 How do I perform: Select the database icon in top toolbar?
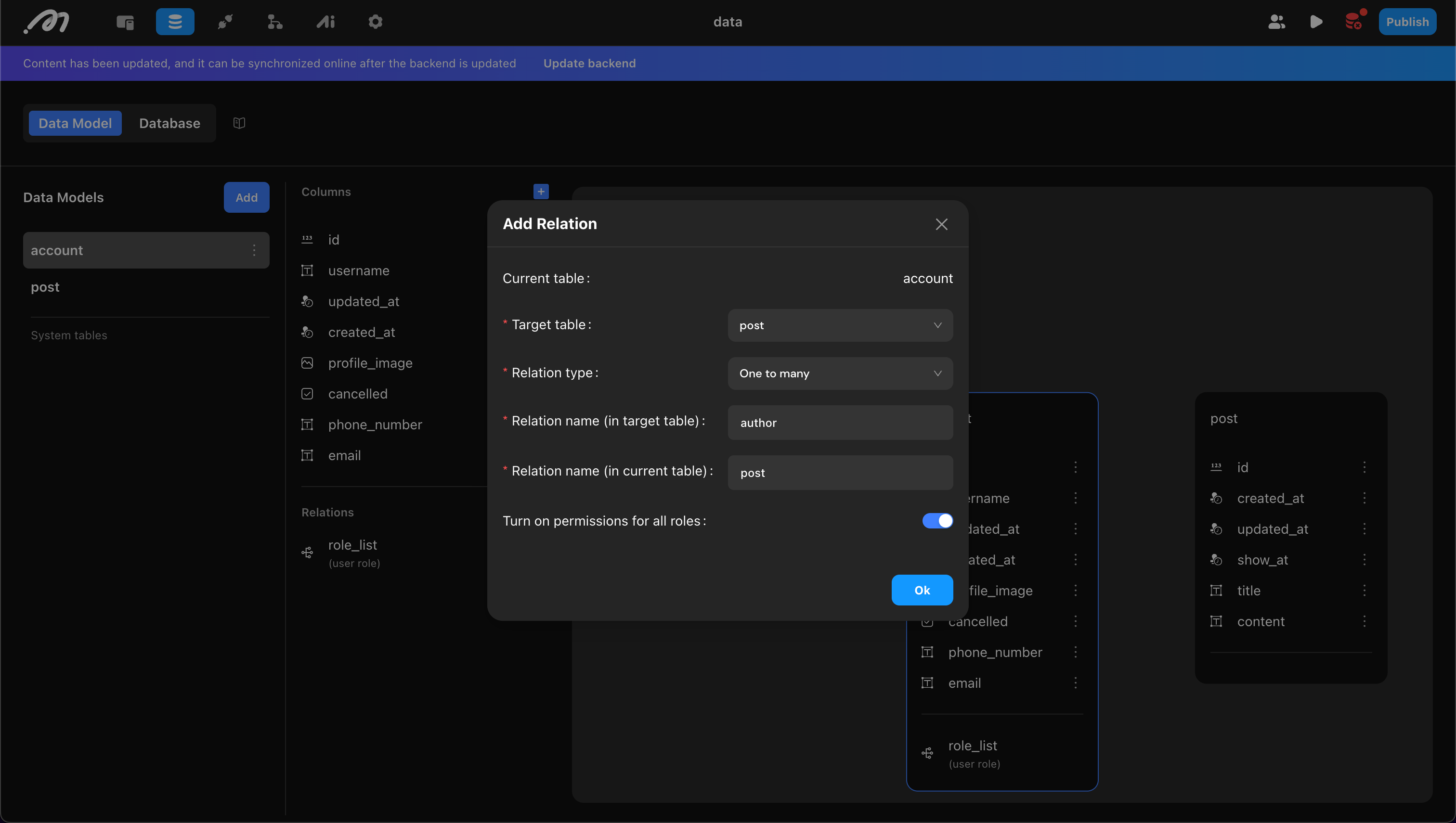pyautogui.click(x=175, y=22)
